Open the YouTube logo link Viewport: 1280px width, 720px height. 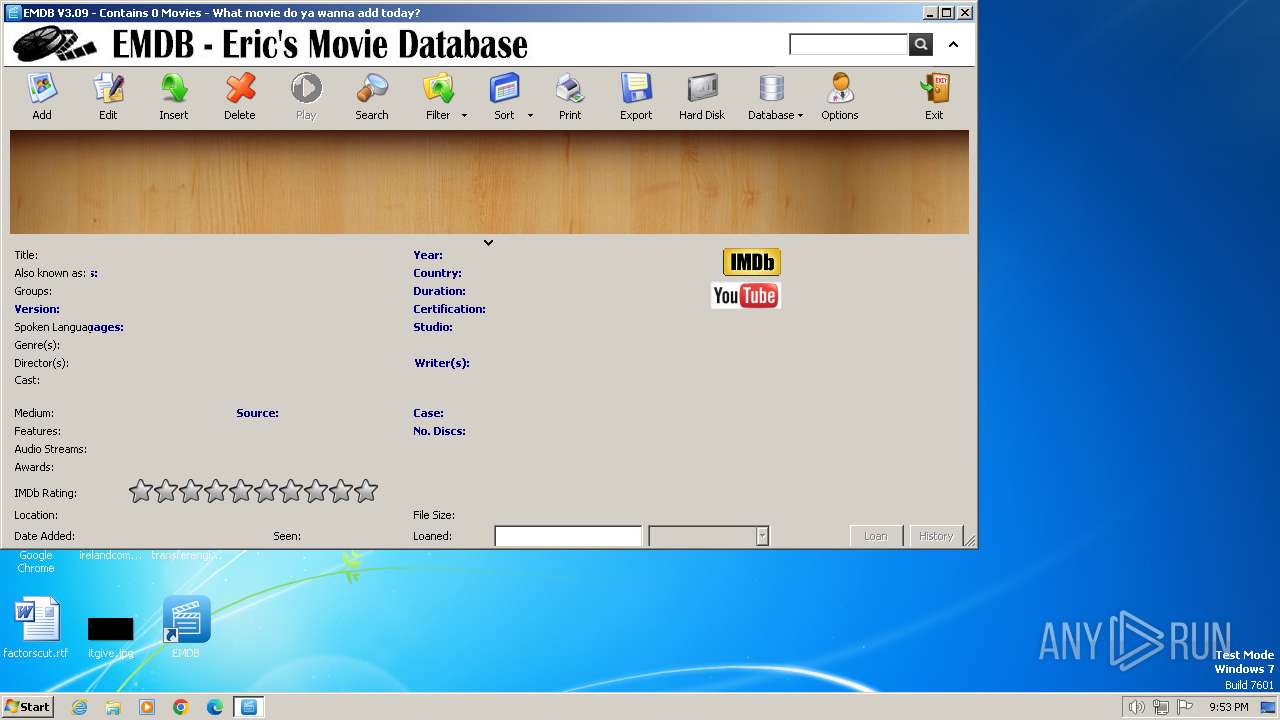click(746, 295)
